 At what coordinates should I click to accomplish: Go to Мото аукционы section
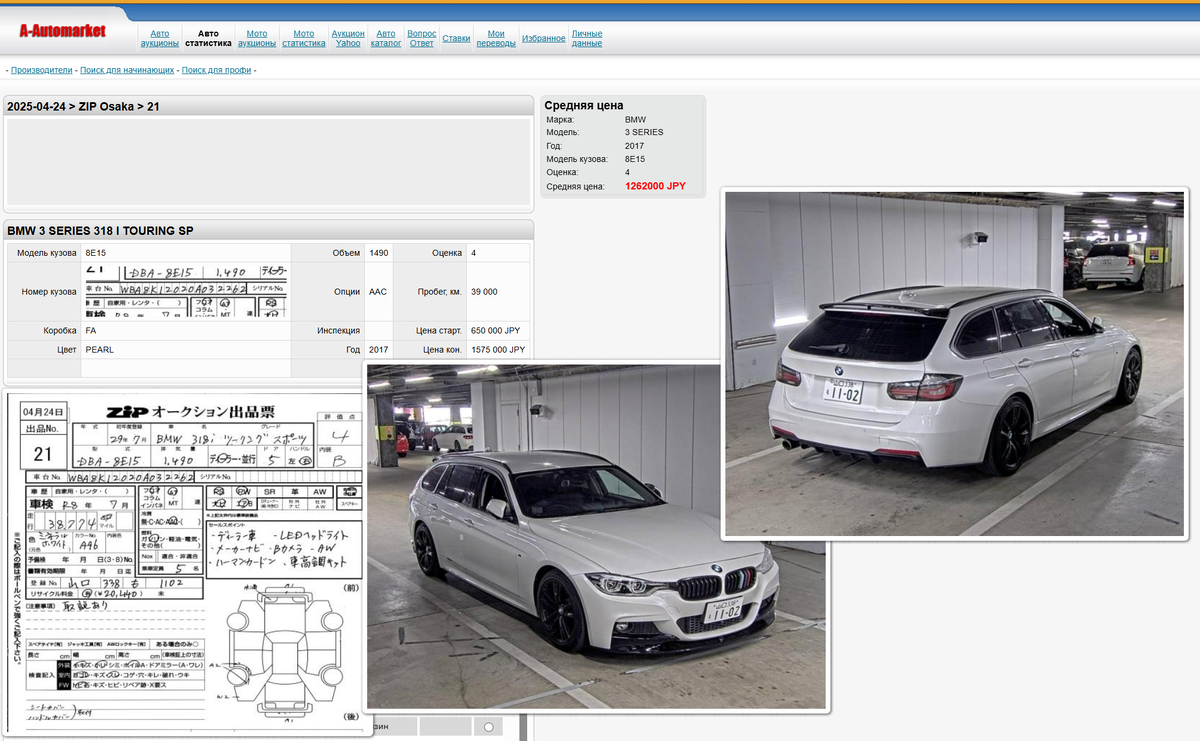257,38
